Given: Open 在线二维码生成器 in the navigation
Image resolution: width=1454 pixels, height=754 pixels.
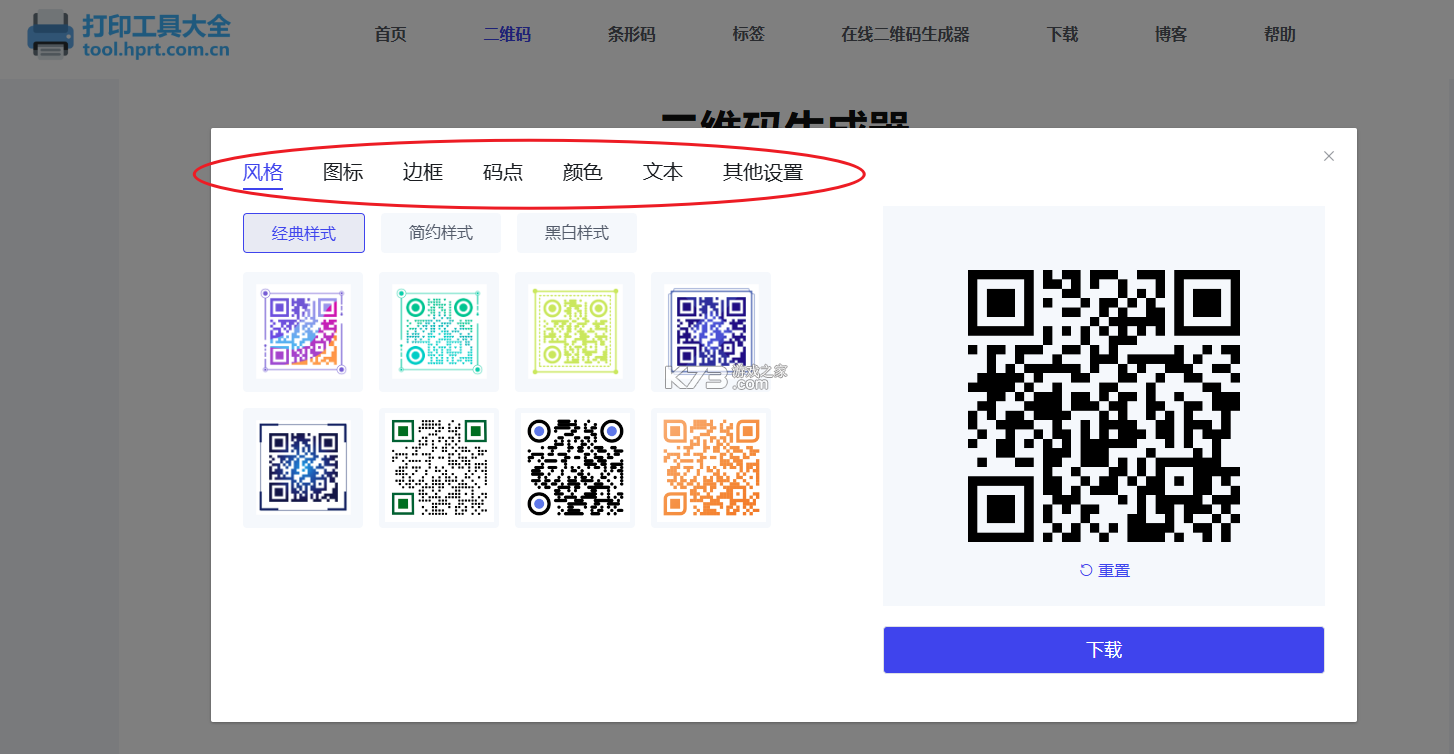Looking at the screenshot, I should (x=906, y=34).
